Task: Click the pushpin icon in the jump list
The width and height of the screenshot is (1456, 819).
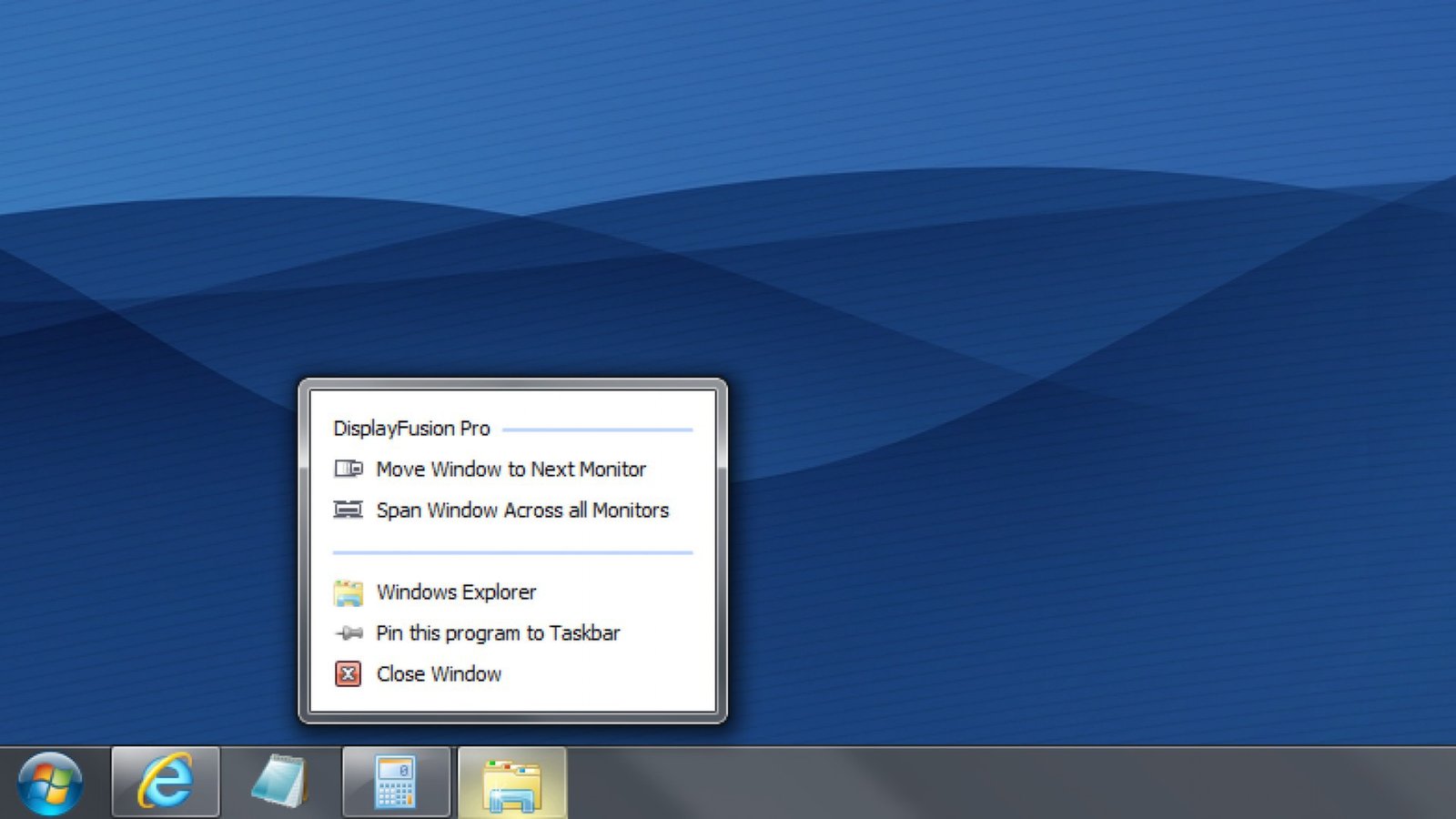Action: 348,633
